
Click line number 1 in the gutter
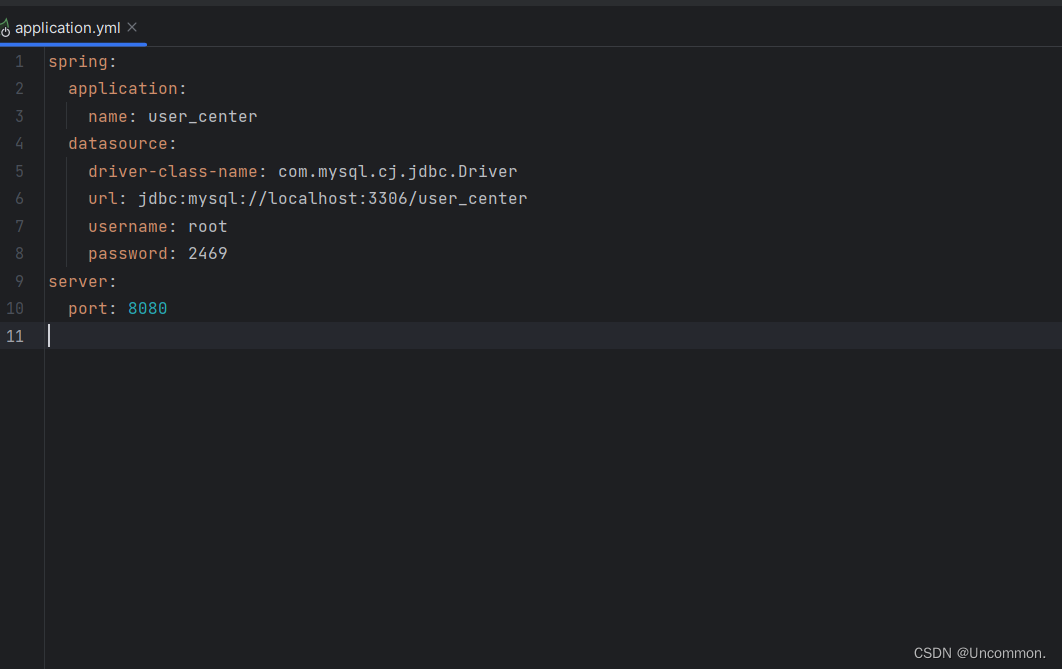pyautogui.click(x=19, y=62)
